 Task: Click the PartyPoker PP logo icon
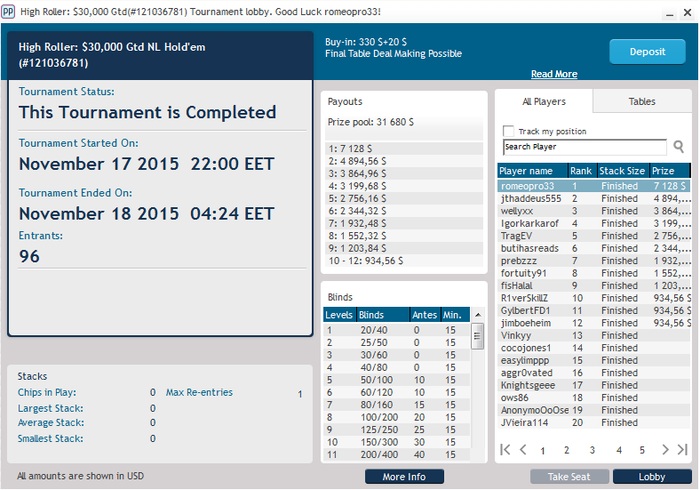tap(8, 11)
